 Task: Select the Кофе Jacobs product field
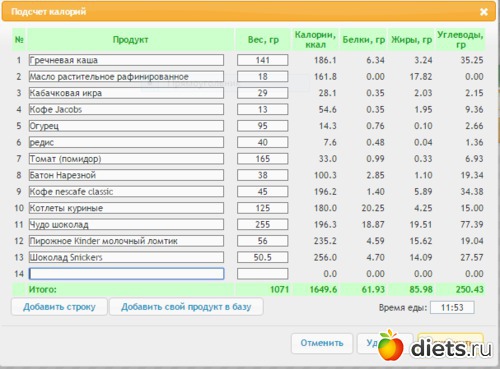[x=126, y=109]
